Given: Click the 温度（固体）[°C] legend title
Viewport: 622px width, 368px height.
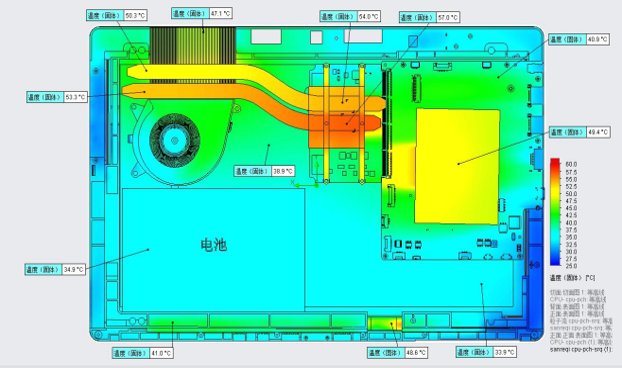Looking at the screenshot, I should pos(572,278).
